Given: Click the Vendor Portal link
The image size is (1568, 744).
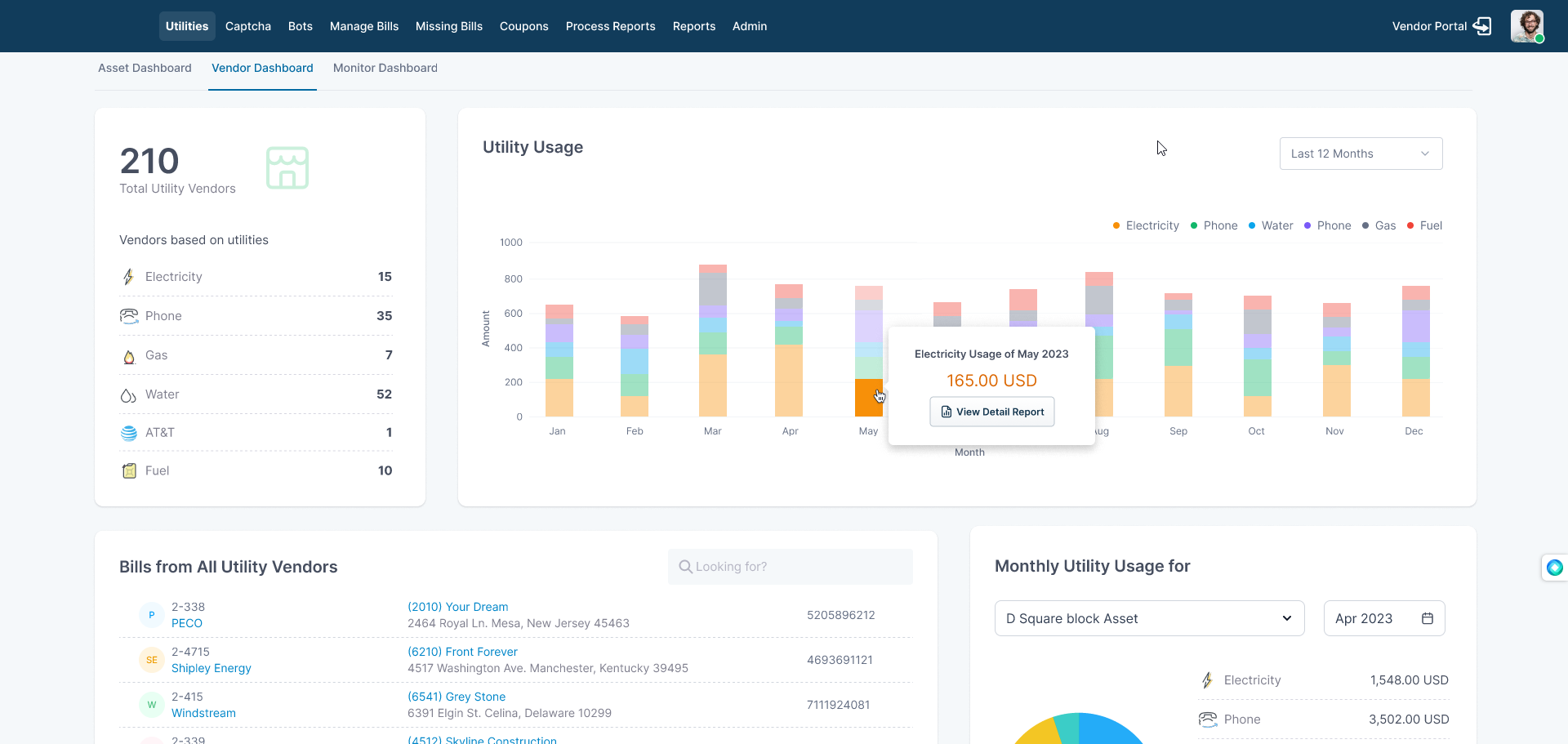Looking at the screenshot, I should point(1429,26).
